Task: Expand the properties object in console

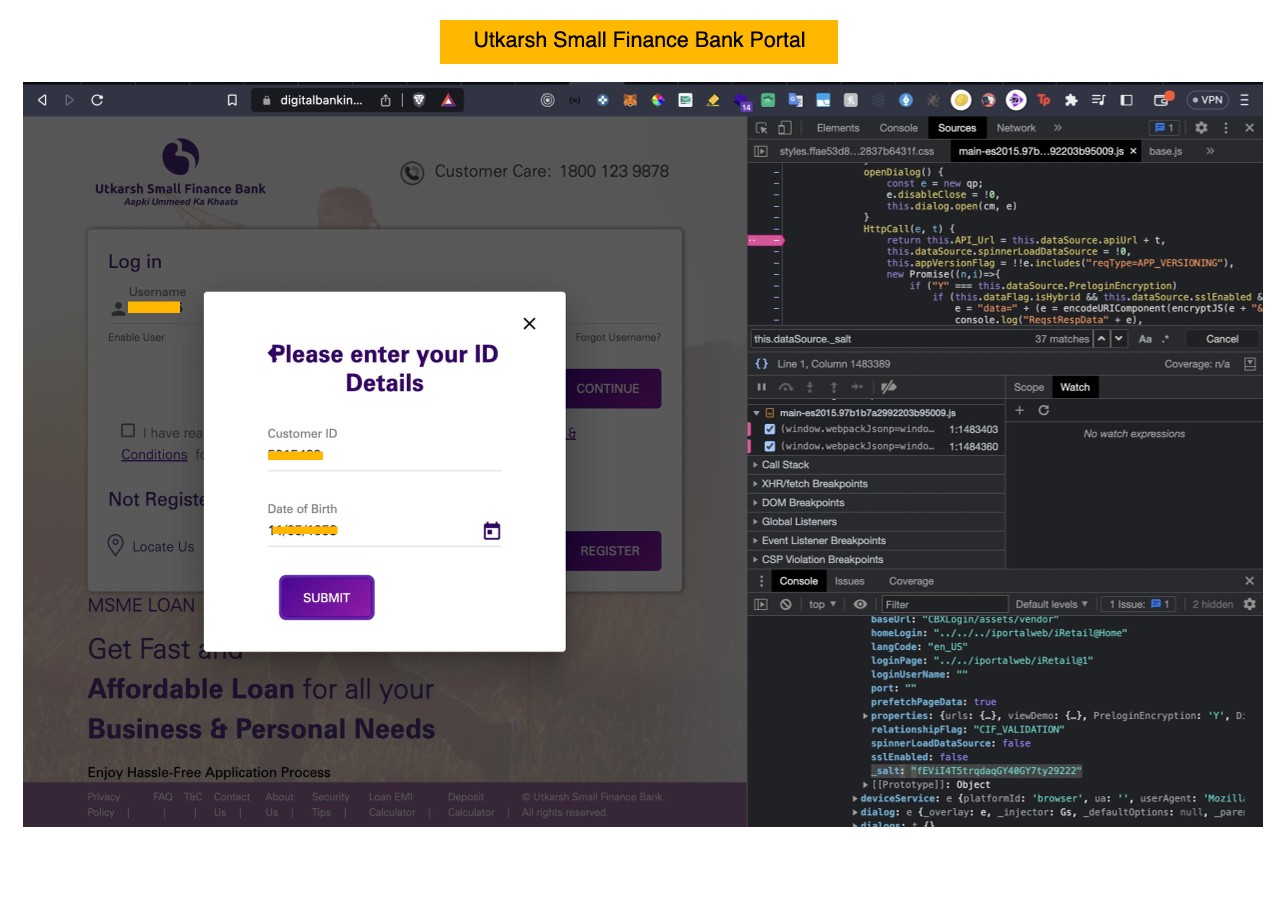Action: tap(866, 716)
